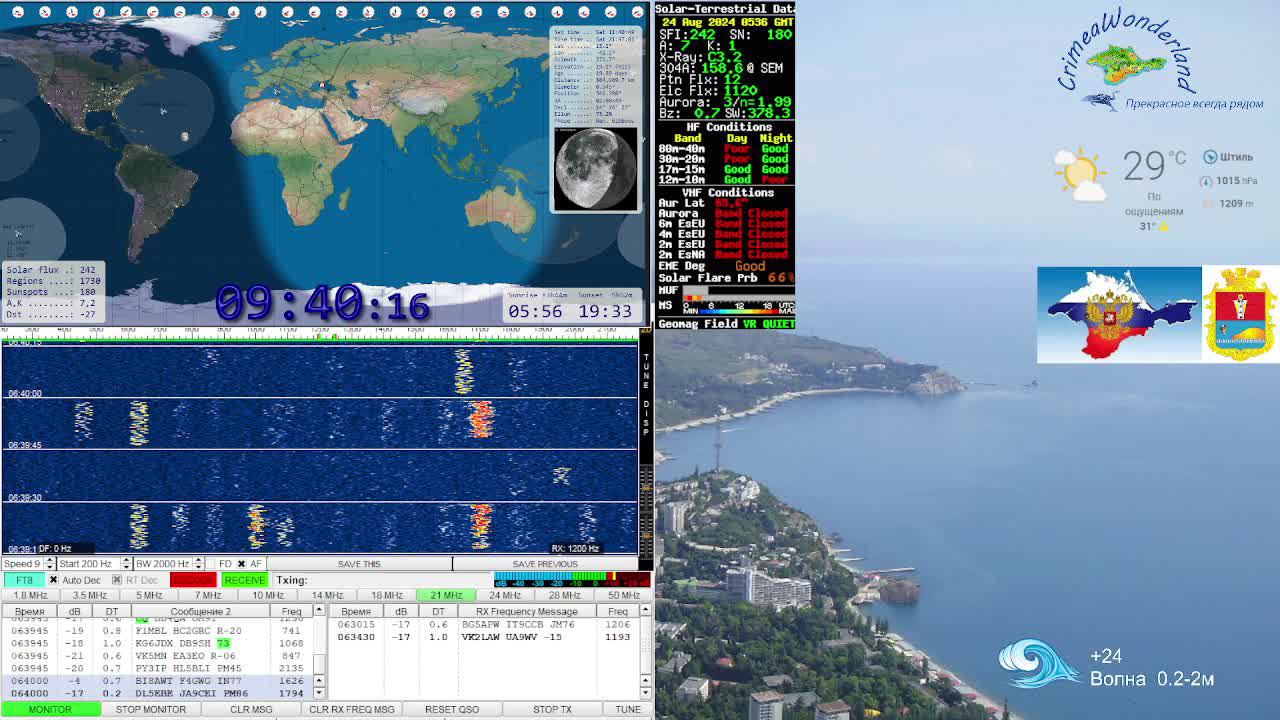Click the CLR RX FREQ MSG button

point(352,709)
